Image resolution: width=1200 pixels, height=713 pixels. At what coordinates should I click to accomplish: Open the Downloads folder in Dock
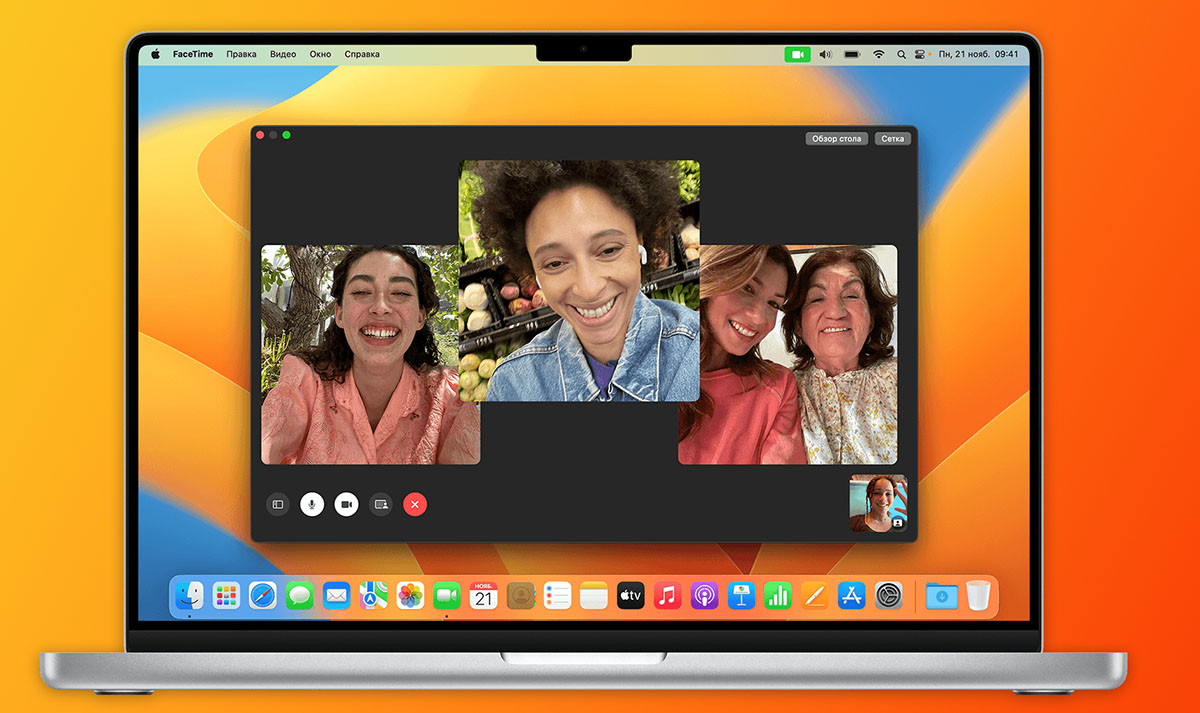coord(941,596)
